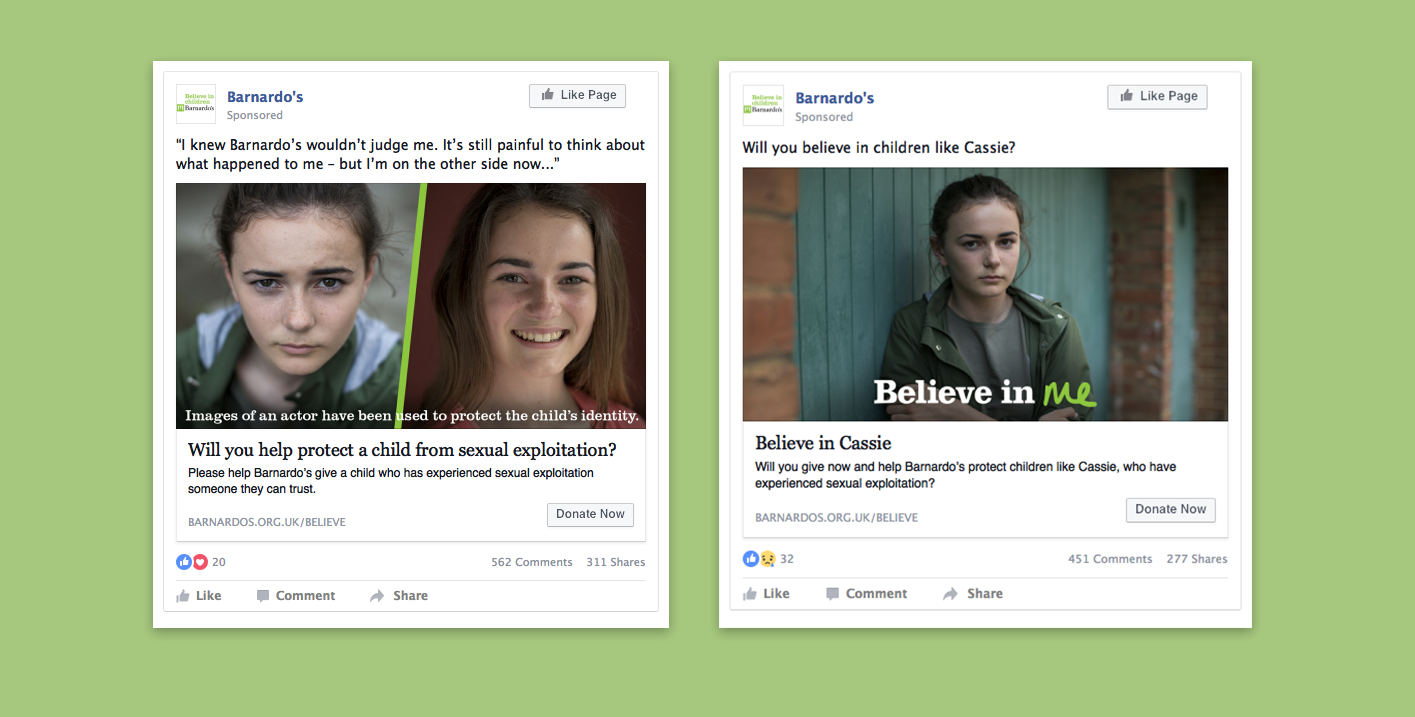
Task: Click Donate Now in Cassie ad
Action: 1171,509
